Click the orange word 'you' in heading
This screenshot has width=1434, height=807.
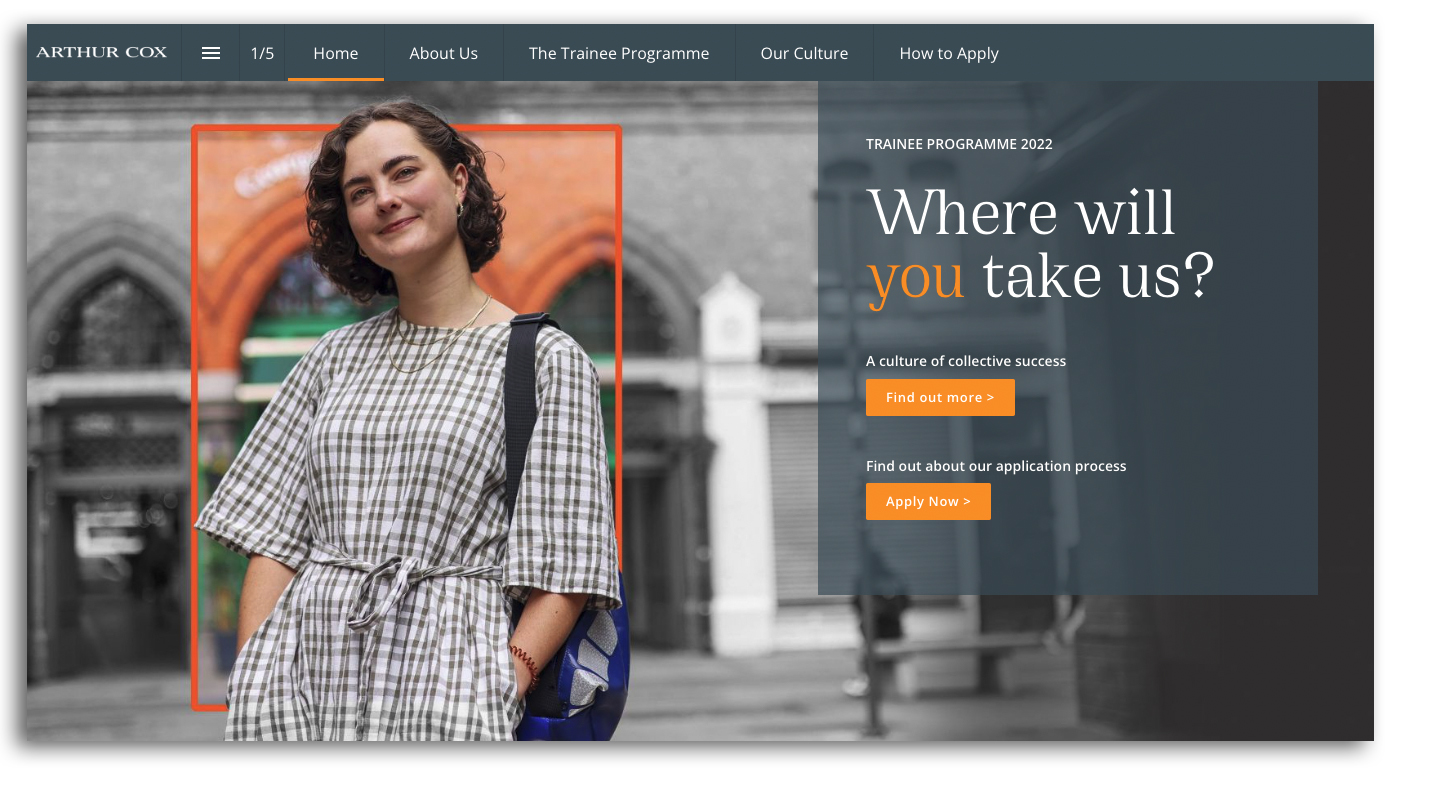click(916, 278)
